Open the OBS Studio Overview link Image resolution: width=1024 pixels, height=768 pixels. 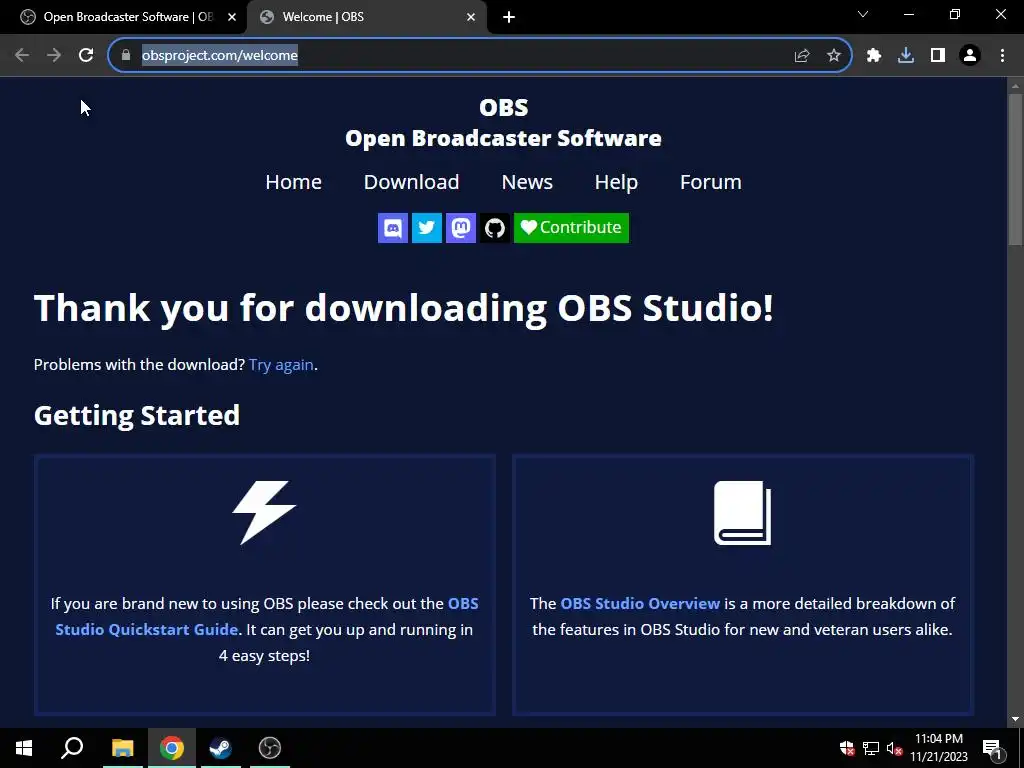point(640,603)
